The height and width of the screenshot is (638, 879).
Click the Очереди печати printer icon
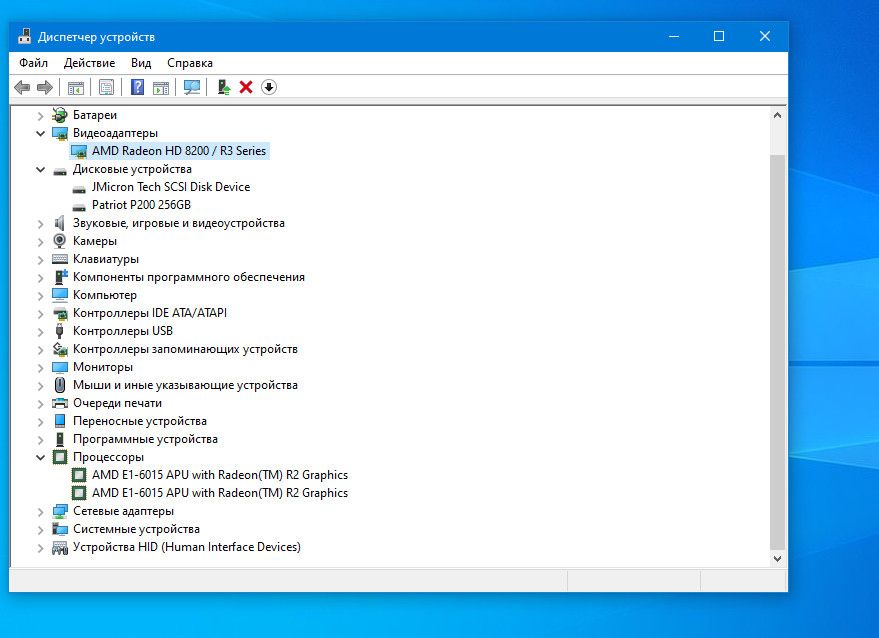pos(59,403)
